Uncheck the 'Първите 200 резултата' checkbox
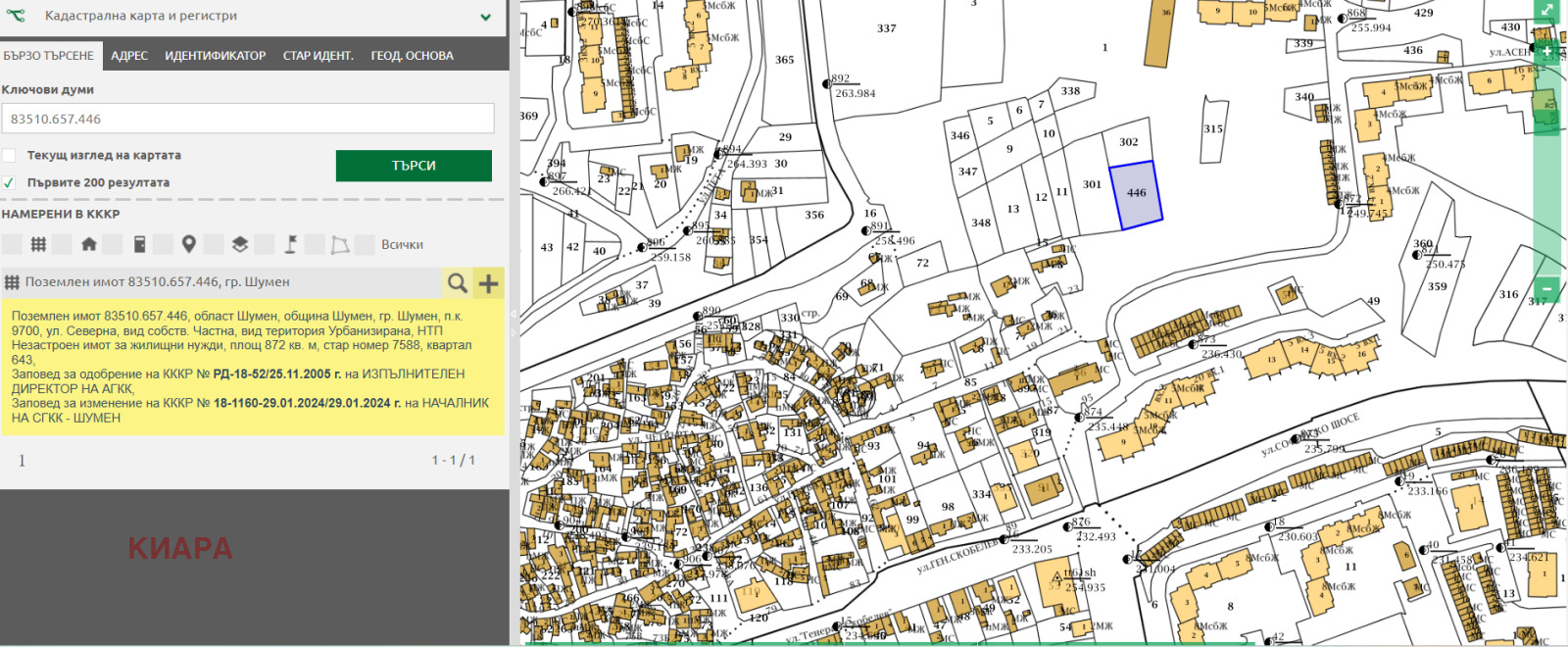Image resolution: width=1568 pixels, height=647 pixels. click(x=9, y=182)
